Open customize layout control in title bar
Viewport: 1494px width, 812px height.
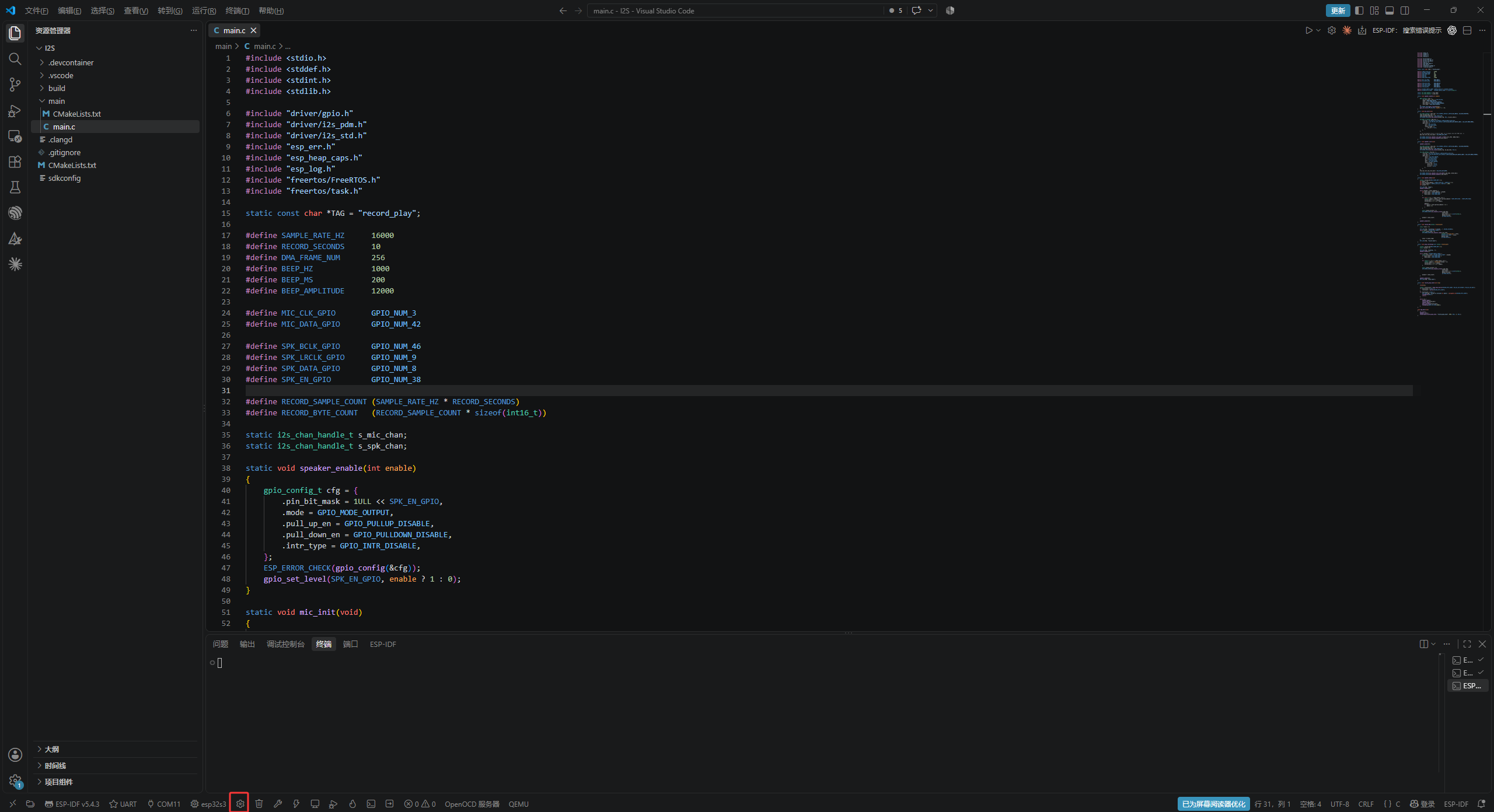[1374, 10]
